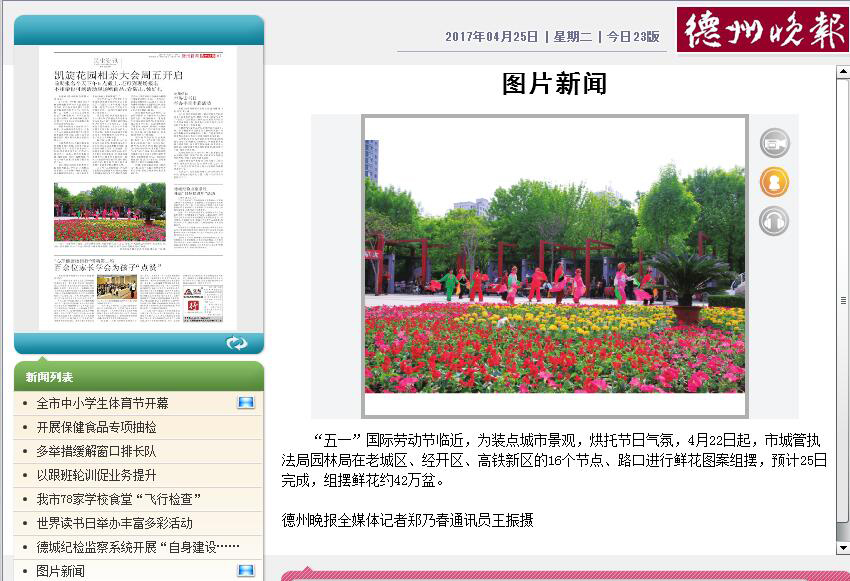The height and width of the screenshot is (581, 850).
Task: Click the scrollbar down arrow at article bottom
Action: (x=842, y=548)
